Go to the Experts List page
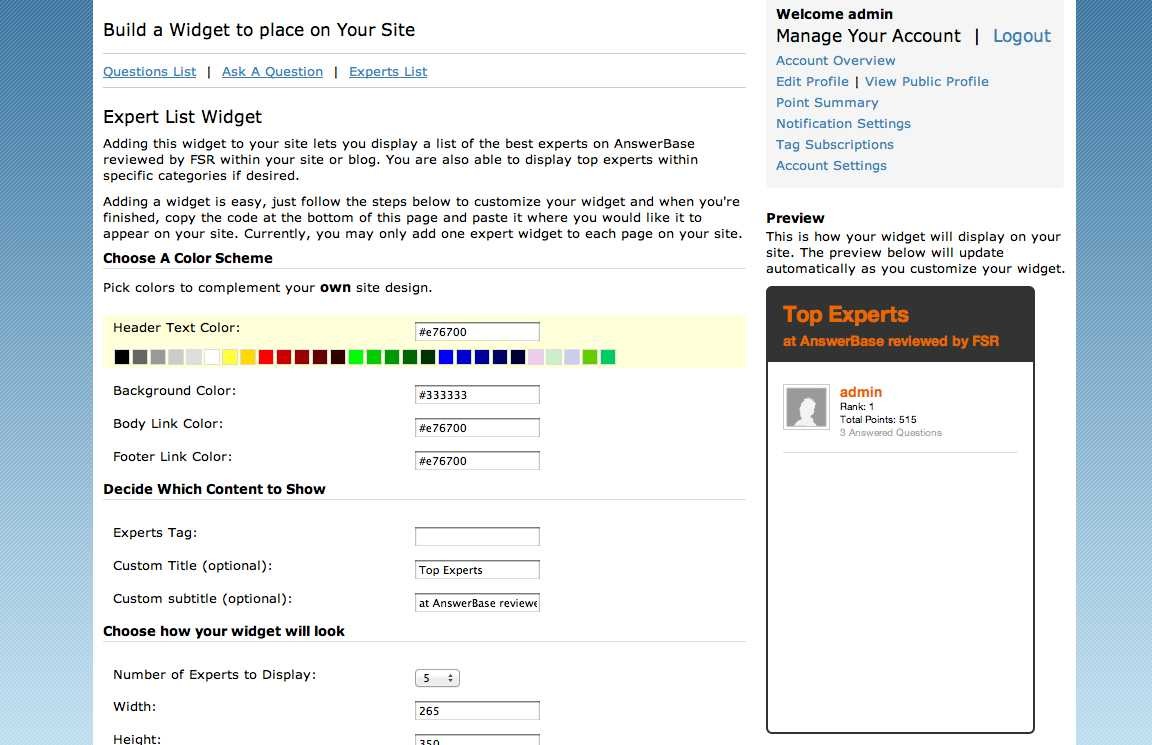 coord(388,71)
